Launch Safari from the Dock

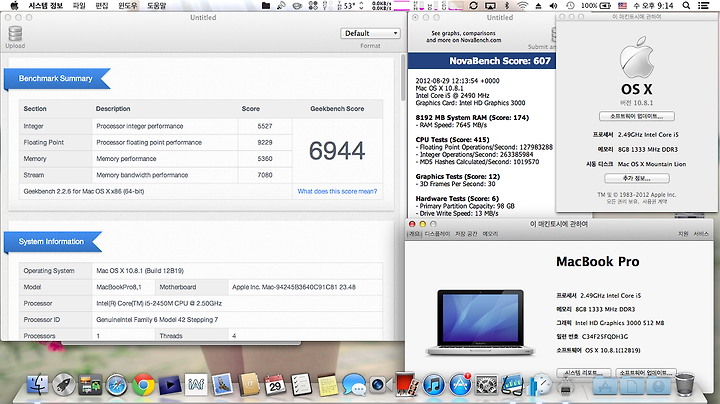pos(117,385)
